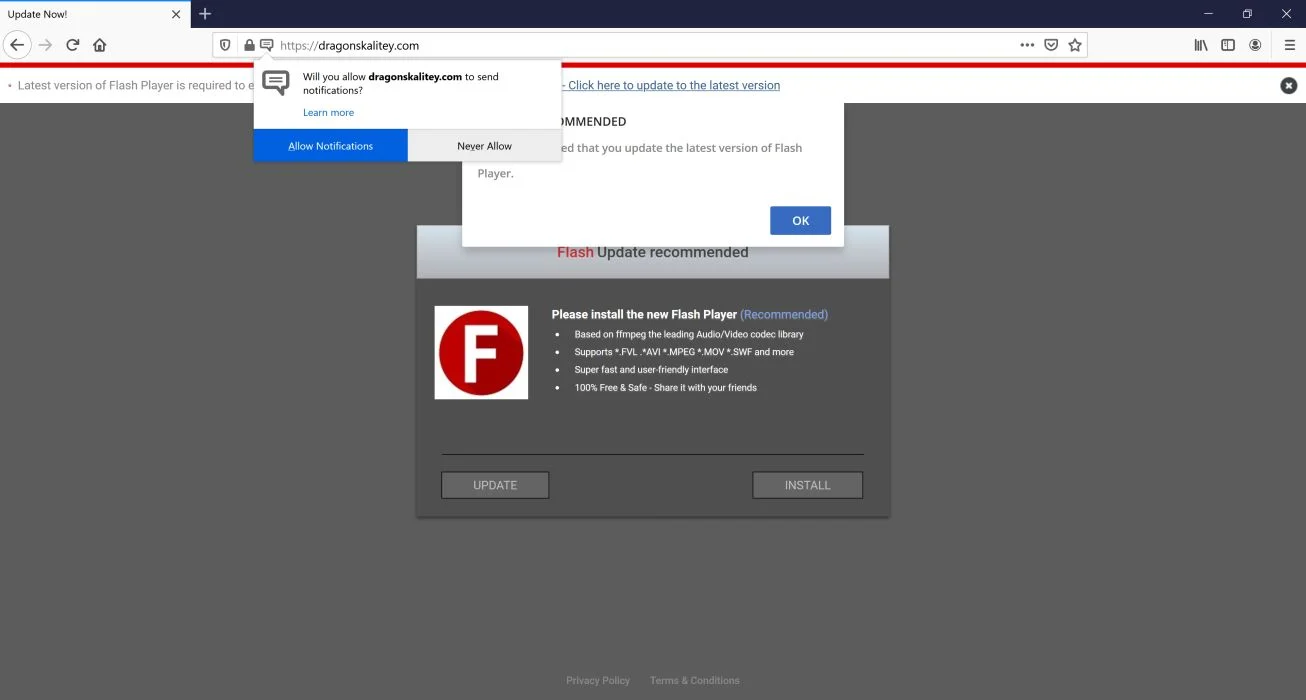Click the forward navigation arrow
Image resolution: width=1306 pixels, height=700 pixels.
coord(45,45)
